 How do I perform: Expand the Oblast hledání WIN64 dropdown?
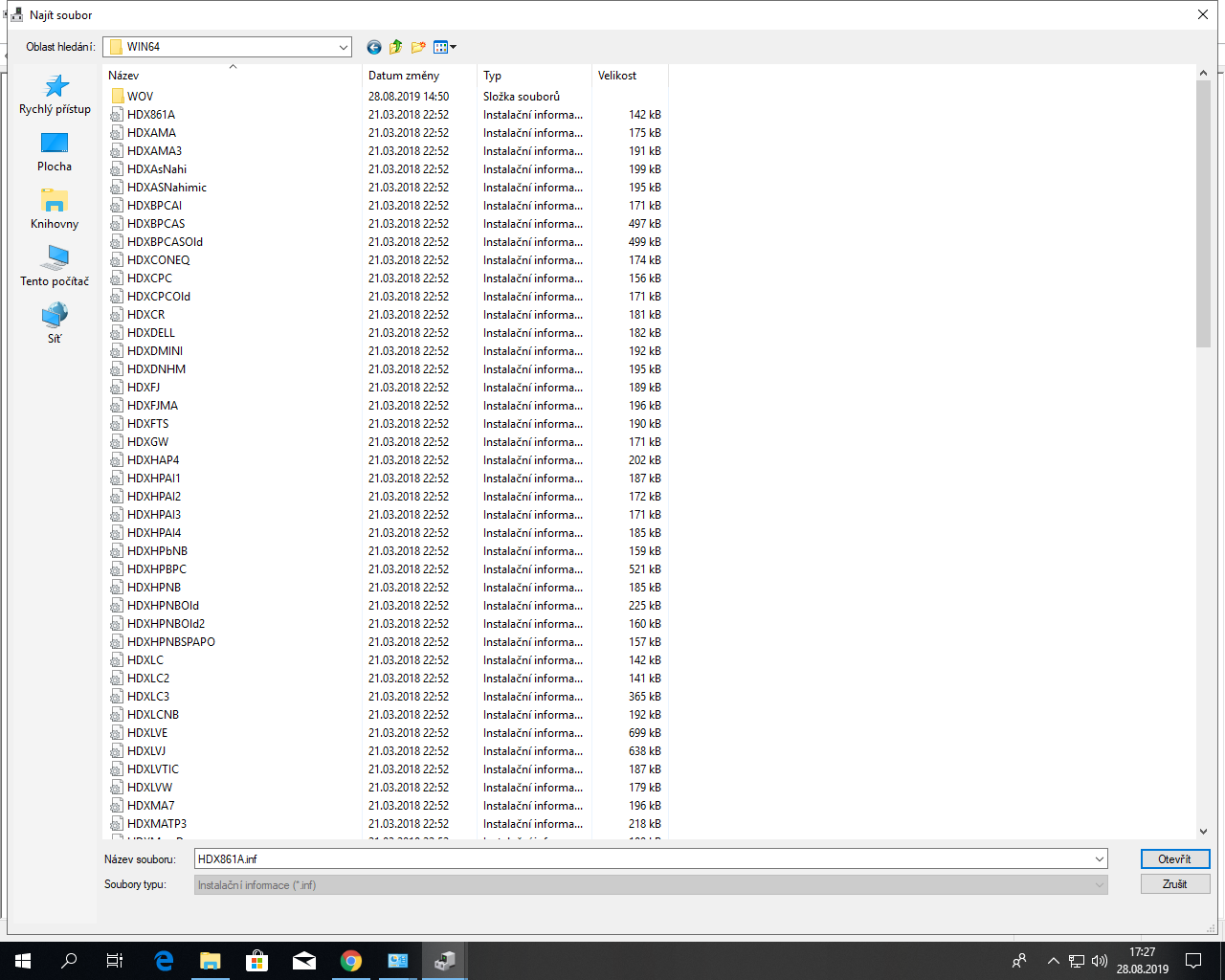(x=343, y=47)
